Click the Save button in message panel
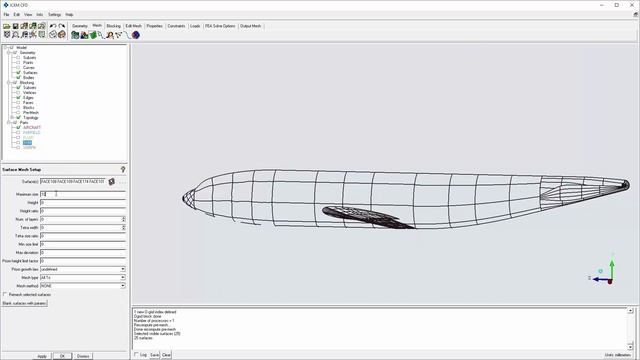This screenshot has height=360, width=640. 154,355
